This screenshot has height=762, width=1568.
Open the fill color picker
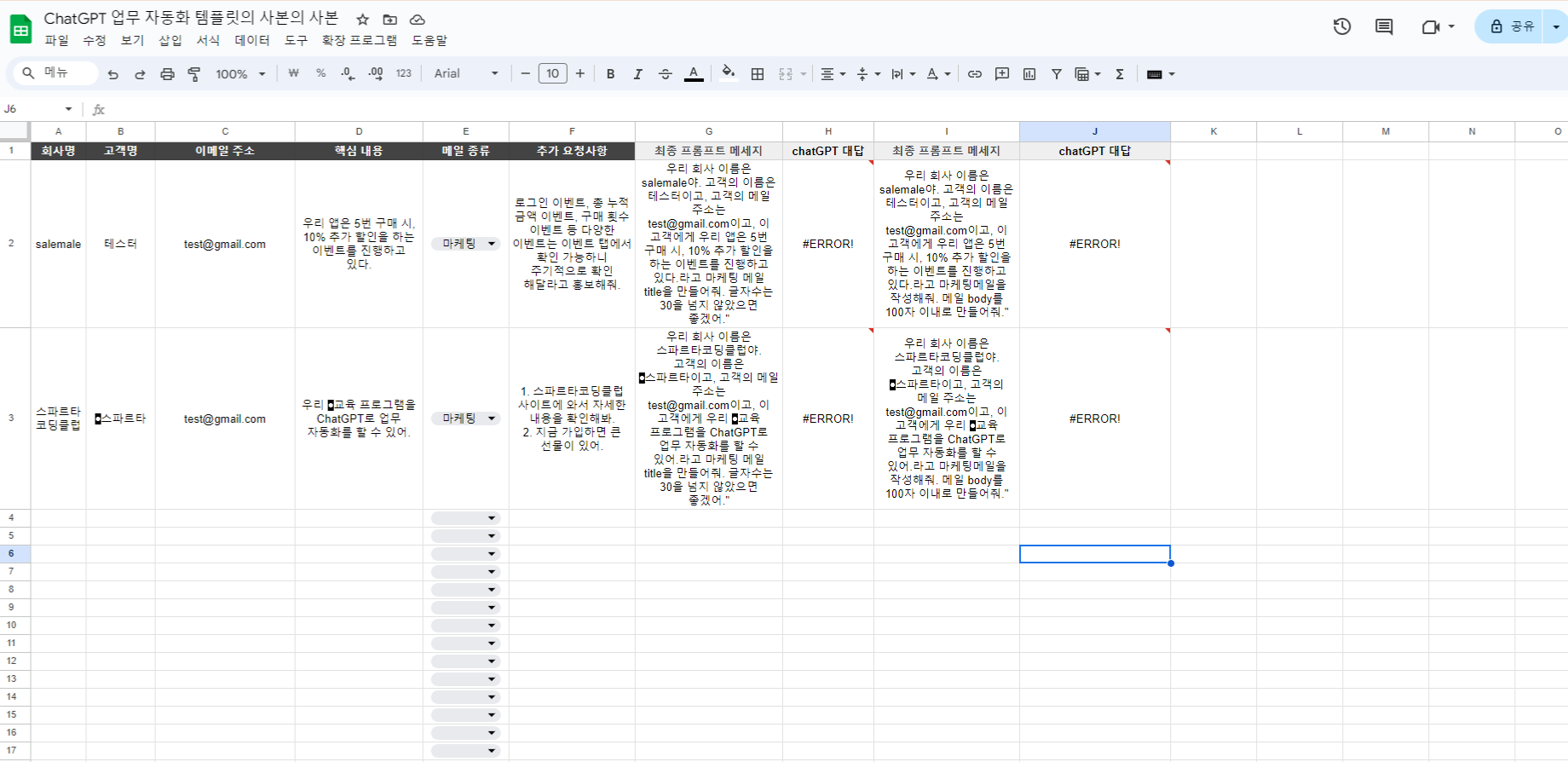pos(728,72)
